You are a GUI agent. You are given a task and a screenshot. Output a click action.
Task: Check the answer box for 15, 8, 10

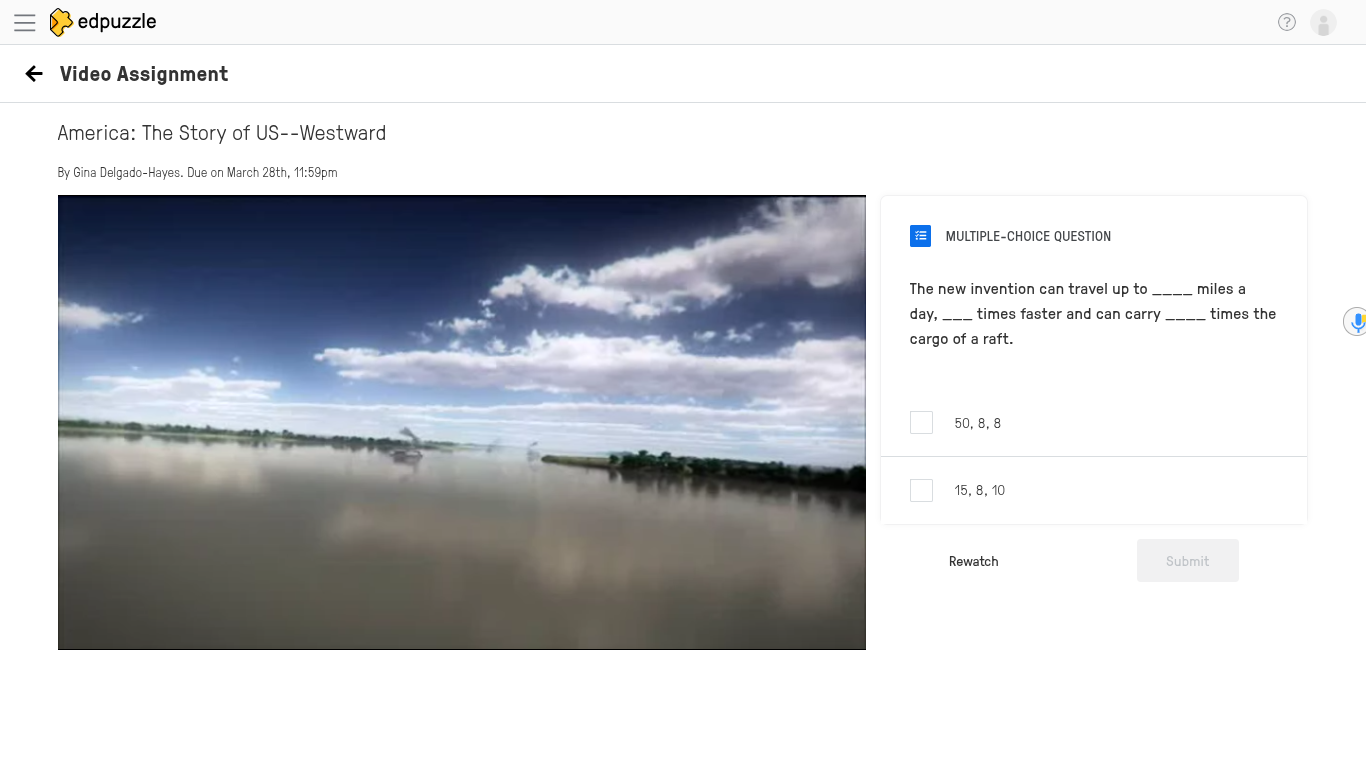[921, 490]
